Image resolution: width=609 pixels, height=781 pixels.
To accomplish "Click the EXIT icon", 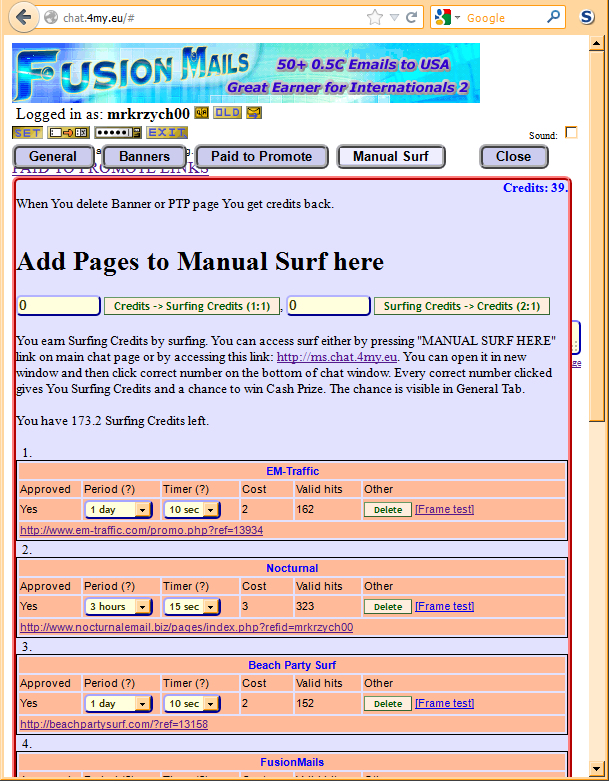I will (167, 132).
